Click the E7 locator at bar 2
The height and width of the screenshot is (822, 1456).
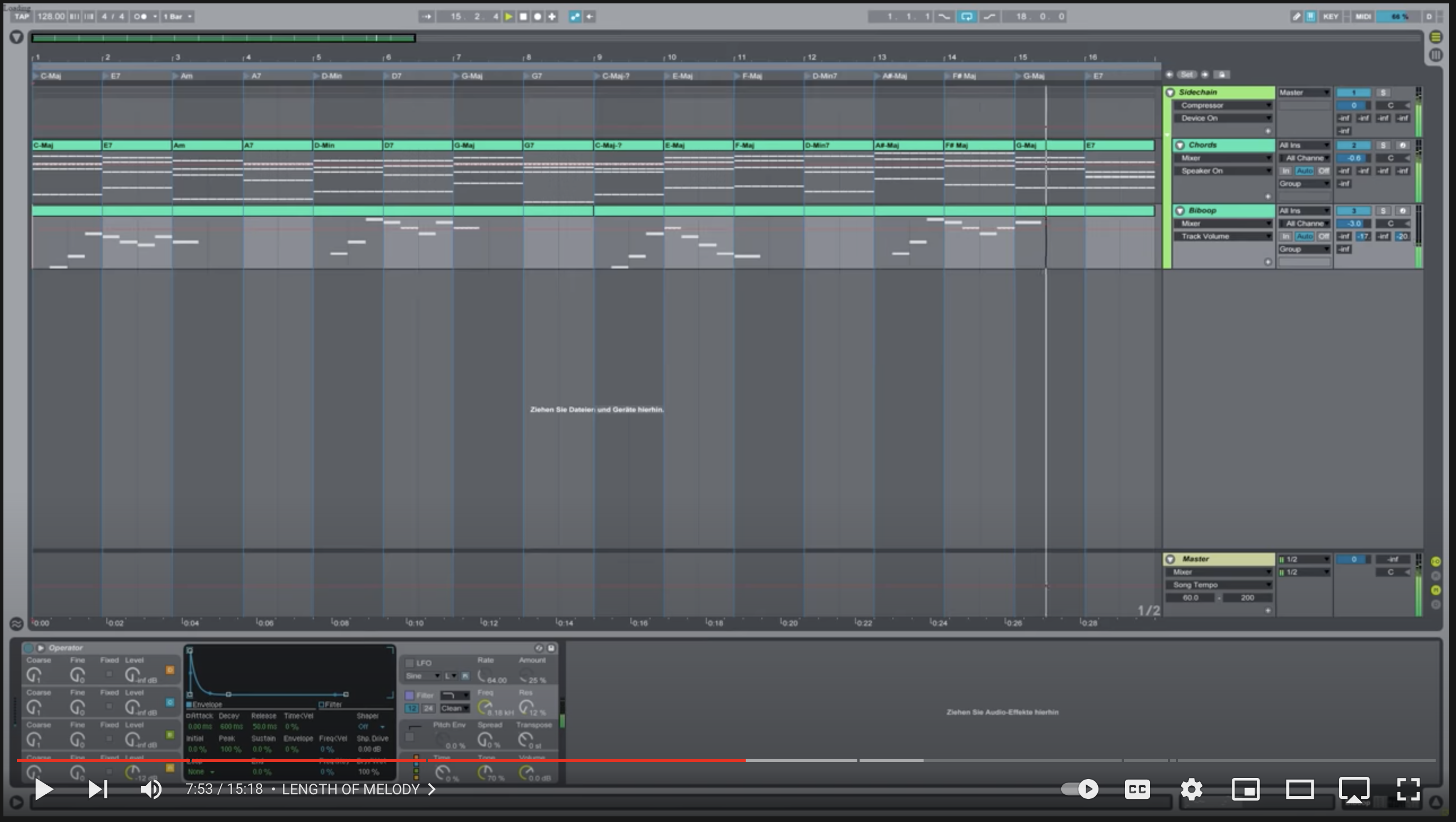(112, 76)
